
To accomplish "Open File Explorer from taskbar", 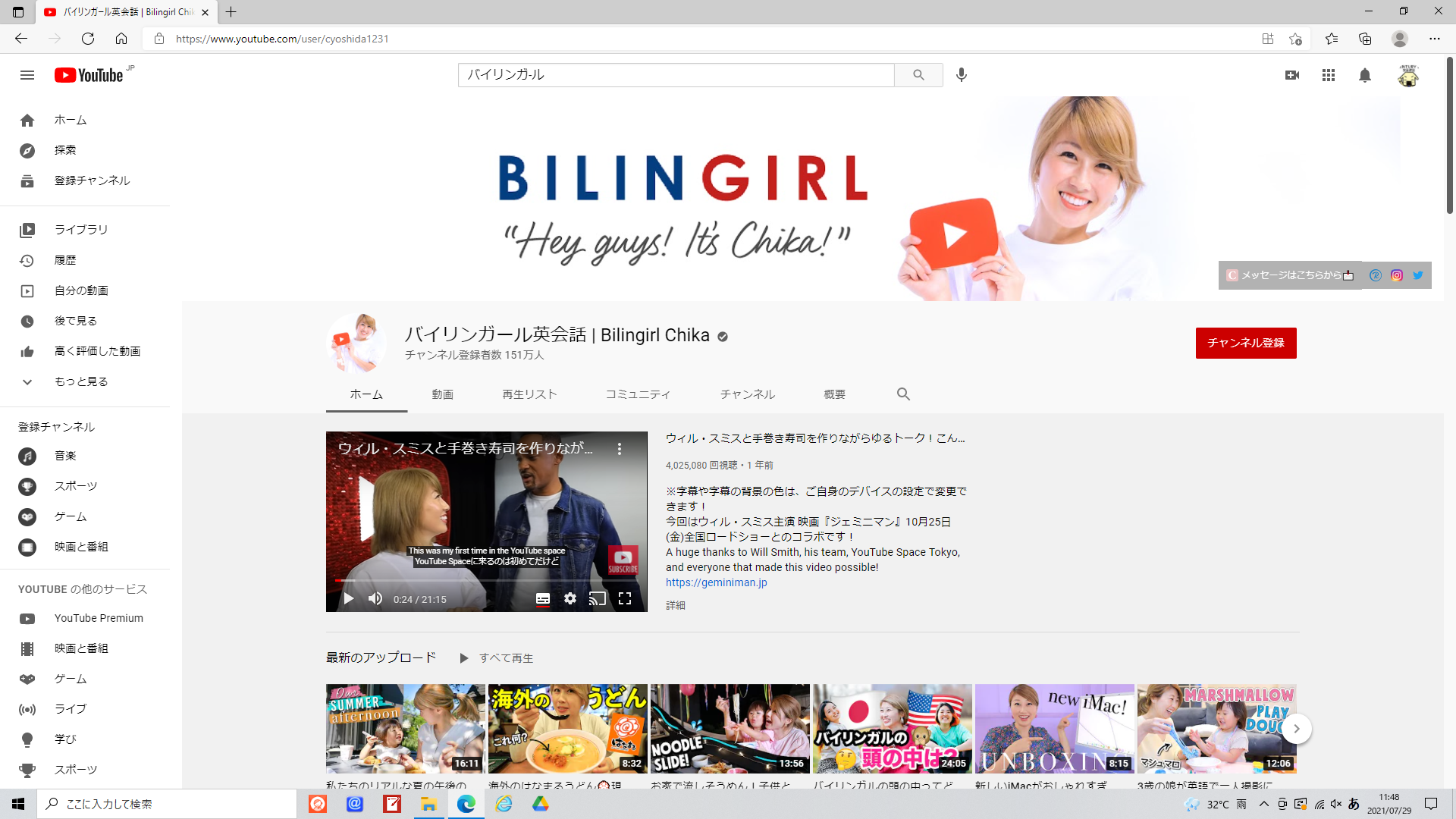I will (428, 804).
